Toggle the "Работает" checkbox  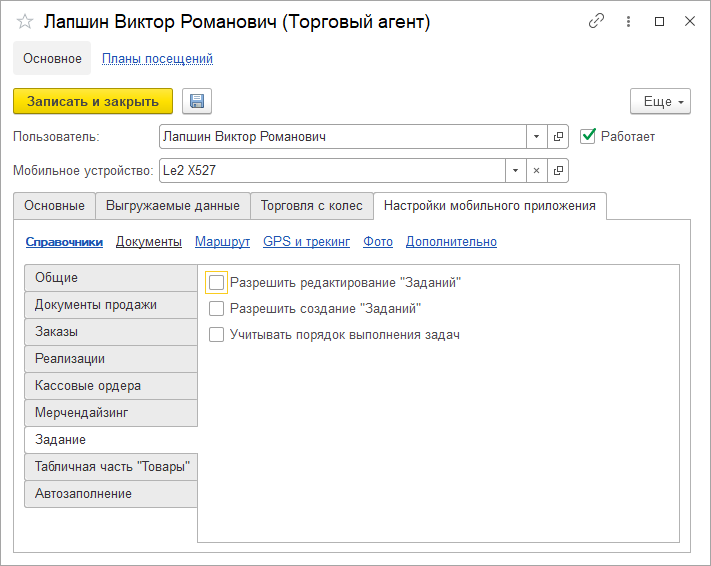click(x=588, y=136)
